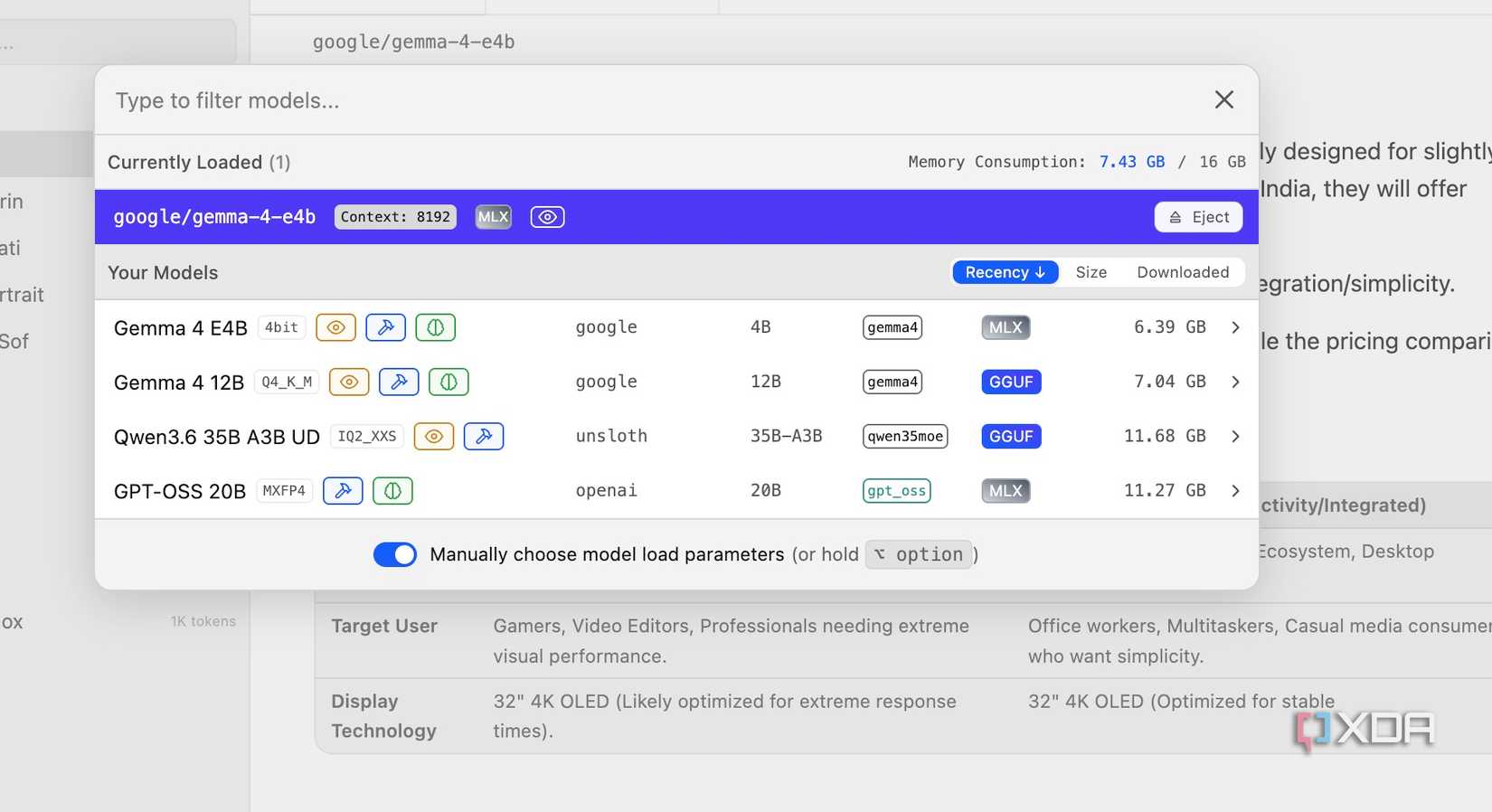Click the option key hint badge
Viewport: 1492px width, 812px height.
(x=919, y=554)
